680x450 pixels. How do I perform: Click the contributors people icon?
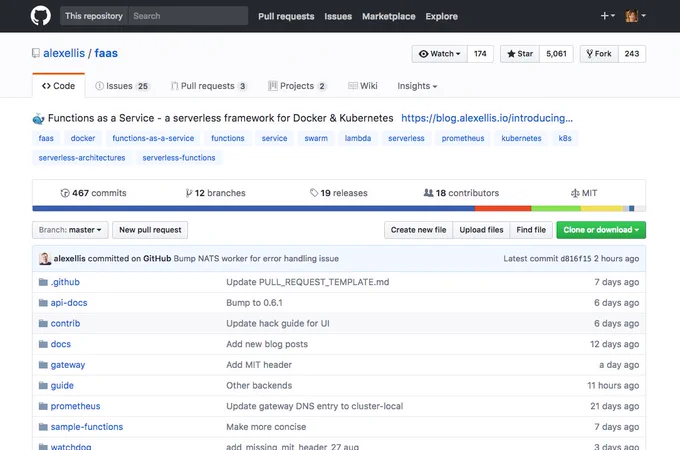click(428, 193)
